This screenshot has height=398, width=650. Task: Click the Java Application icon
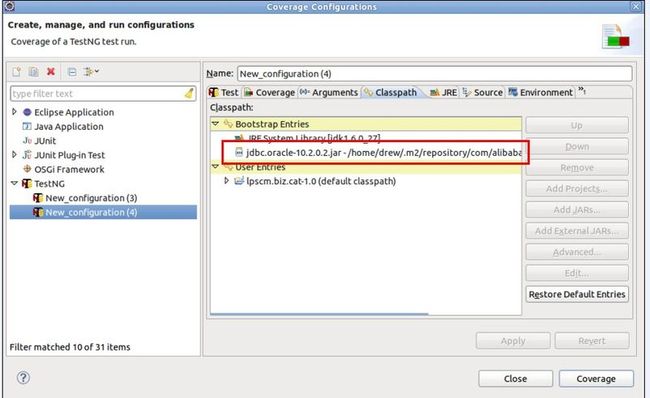(27, 126)
